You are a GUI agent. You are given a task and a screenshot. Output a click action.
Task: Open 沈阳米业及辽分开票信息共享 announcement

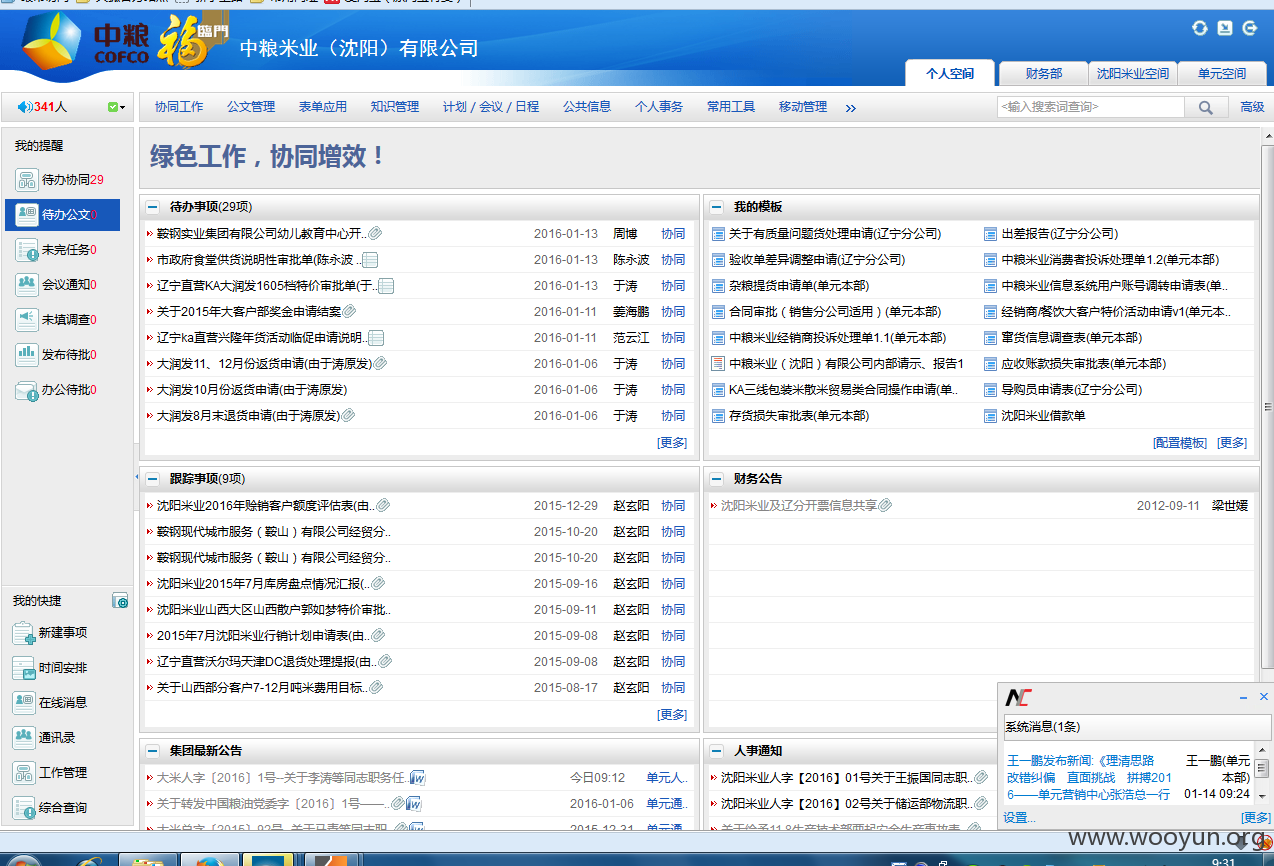[799, 506]
